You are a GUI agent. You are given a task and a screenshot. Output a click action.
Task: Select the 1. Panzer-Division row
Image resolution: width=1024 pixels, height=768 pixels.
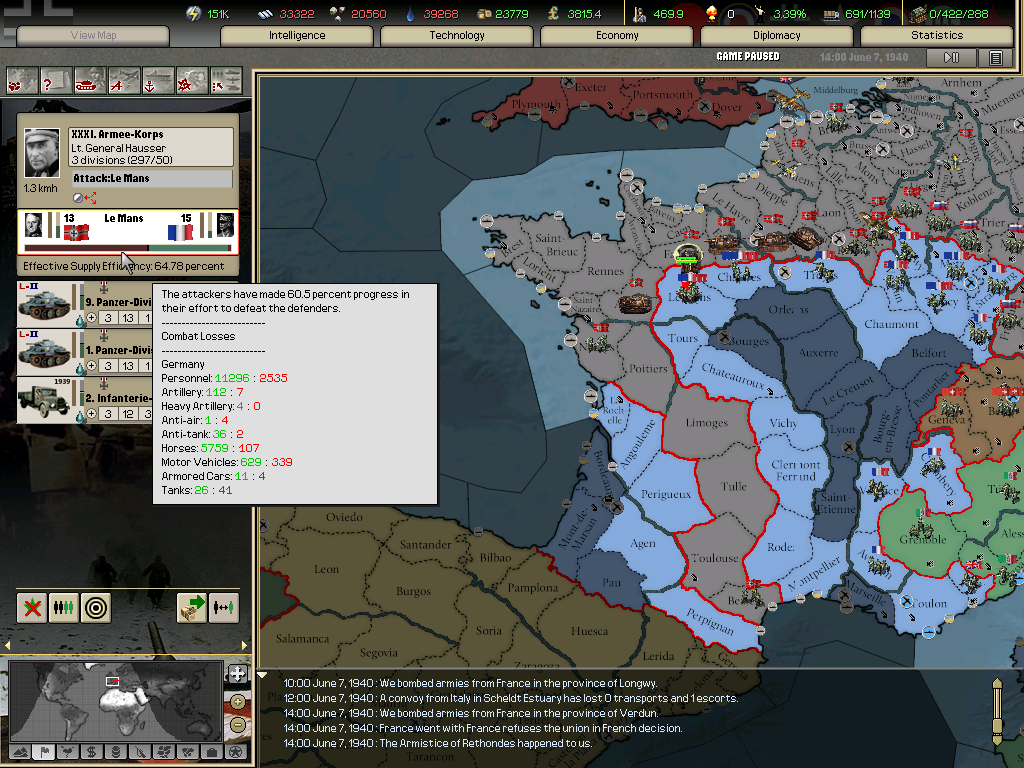tap(85, 353)
